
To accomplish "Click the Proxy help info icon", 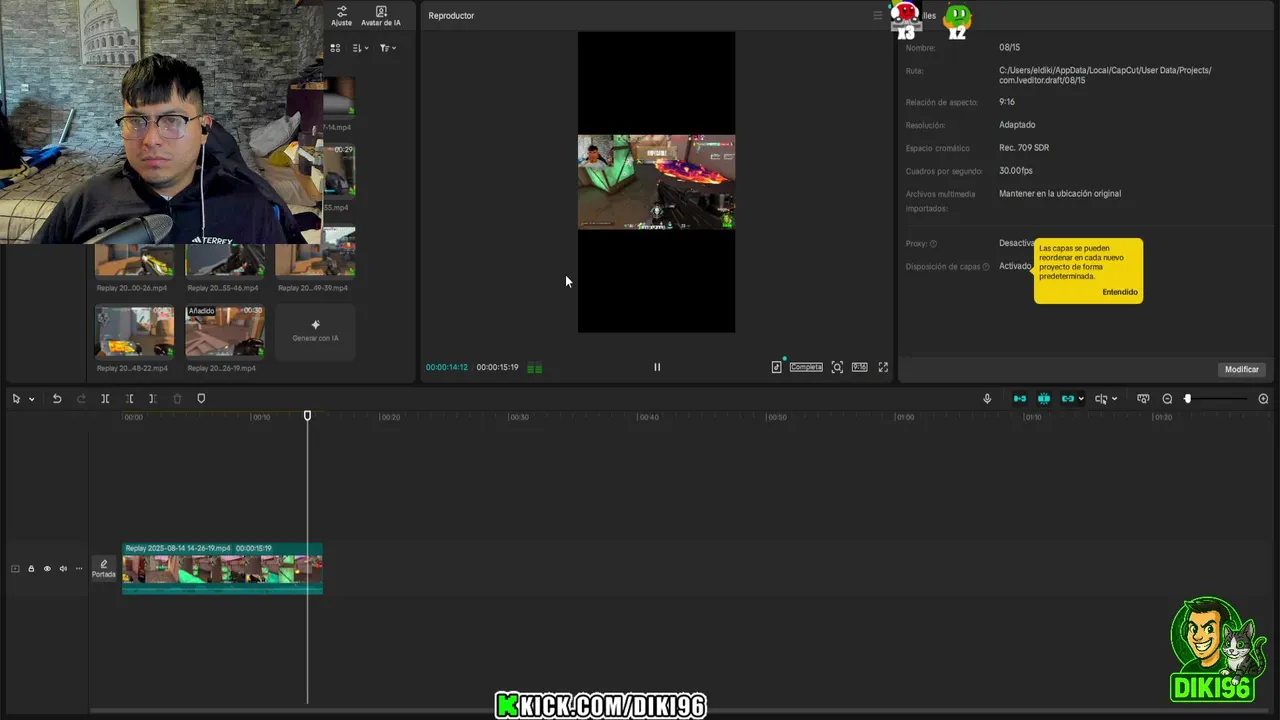I will [x=933, y=244].
